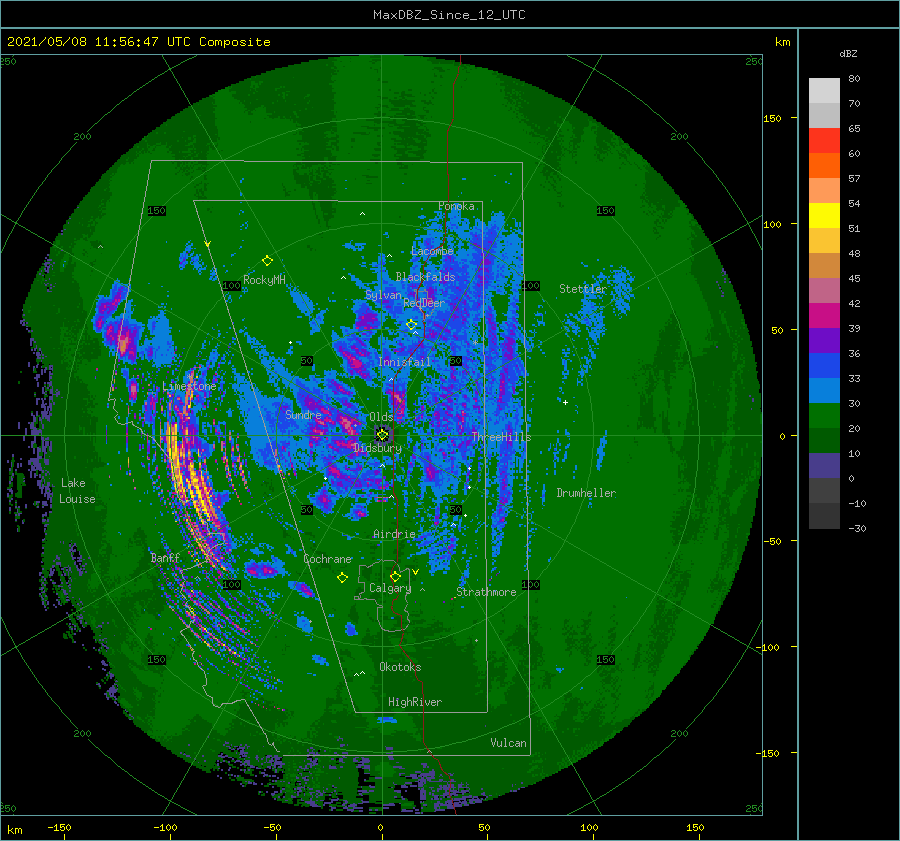Pick the bright green 20-30 dBZ swatch
This screenshot has height=841, width=900.
(824, 416)
